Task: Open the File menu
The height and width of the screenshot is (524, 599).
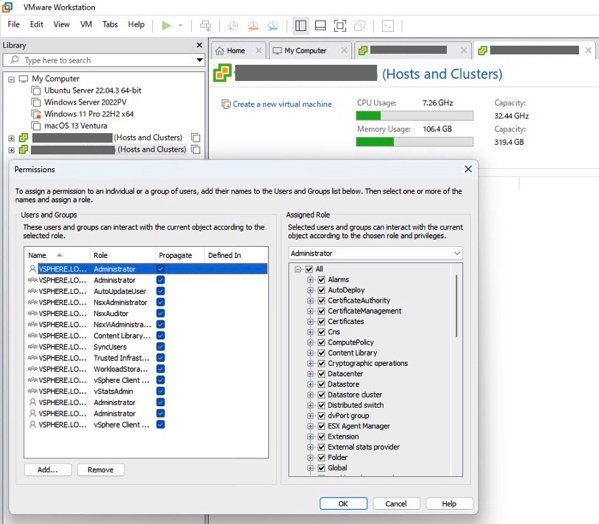Action: tap(13, 24)
